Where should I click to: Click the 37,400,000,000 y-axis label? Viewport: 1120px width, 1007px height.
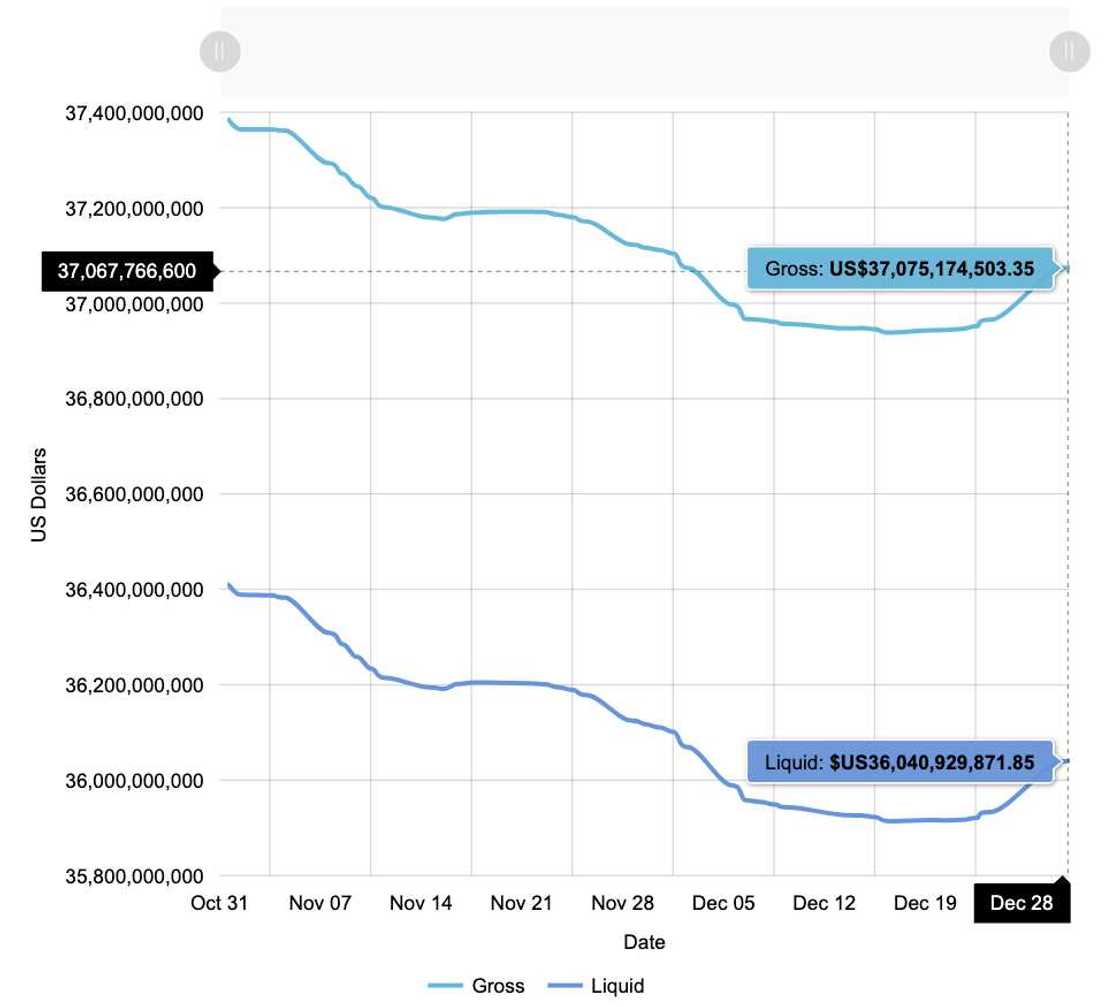pos(135,114)
